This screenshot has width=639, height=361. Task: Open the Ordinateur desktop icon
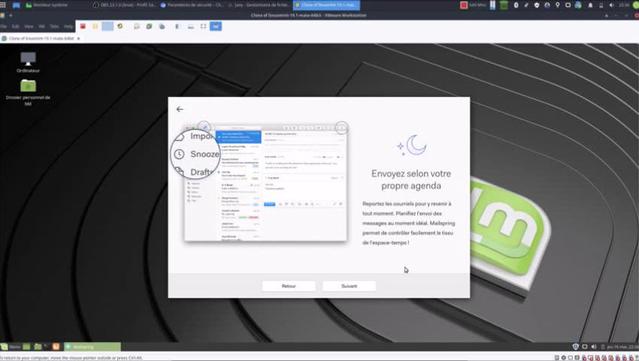[x=28, y=62]
